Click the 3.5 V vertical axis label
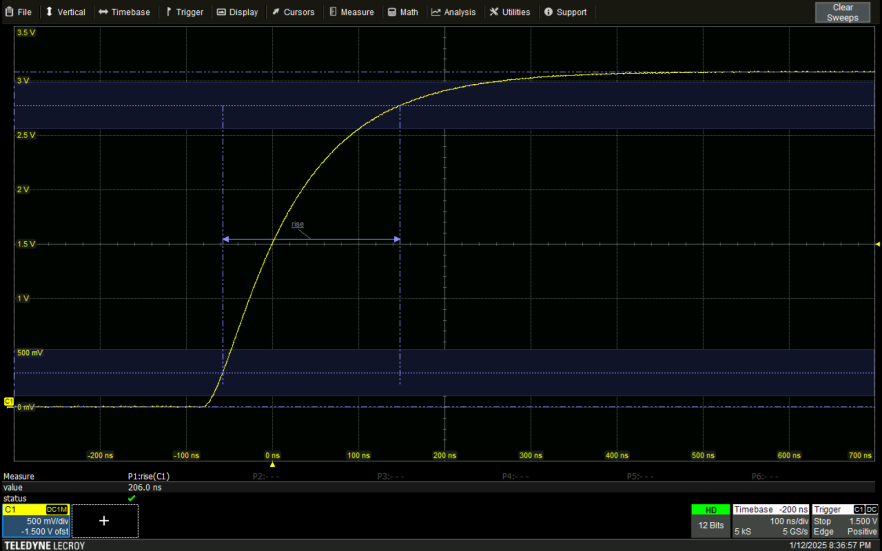Image resolution: width=882 pixels, height=551 pixels. click(26, 33)
